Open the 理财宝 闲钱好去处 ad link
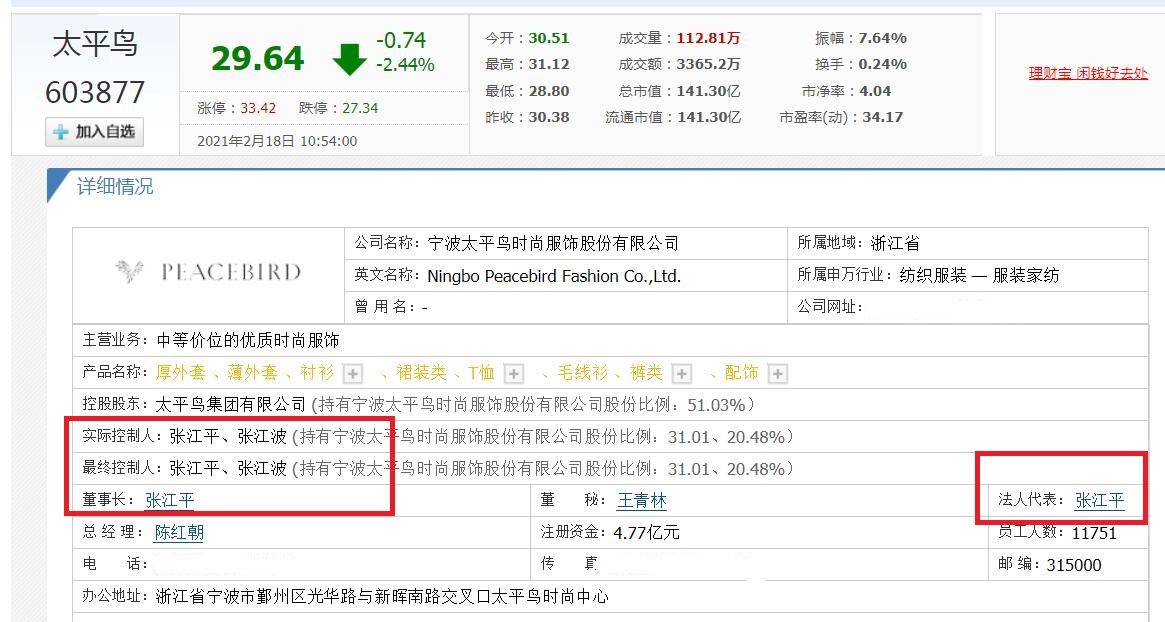 pos(1088,73)
